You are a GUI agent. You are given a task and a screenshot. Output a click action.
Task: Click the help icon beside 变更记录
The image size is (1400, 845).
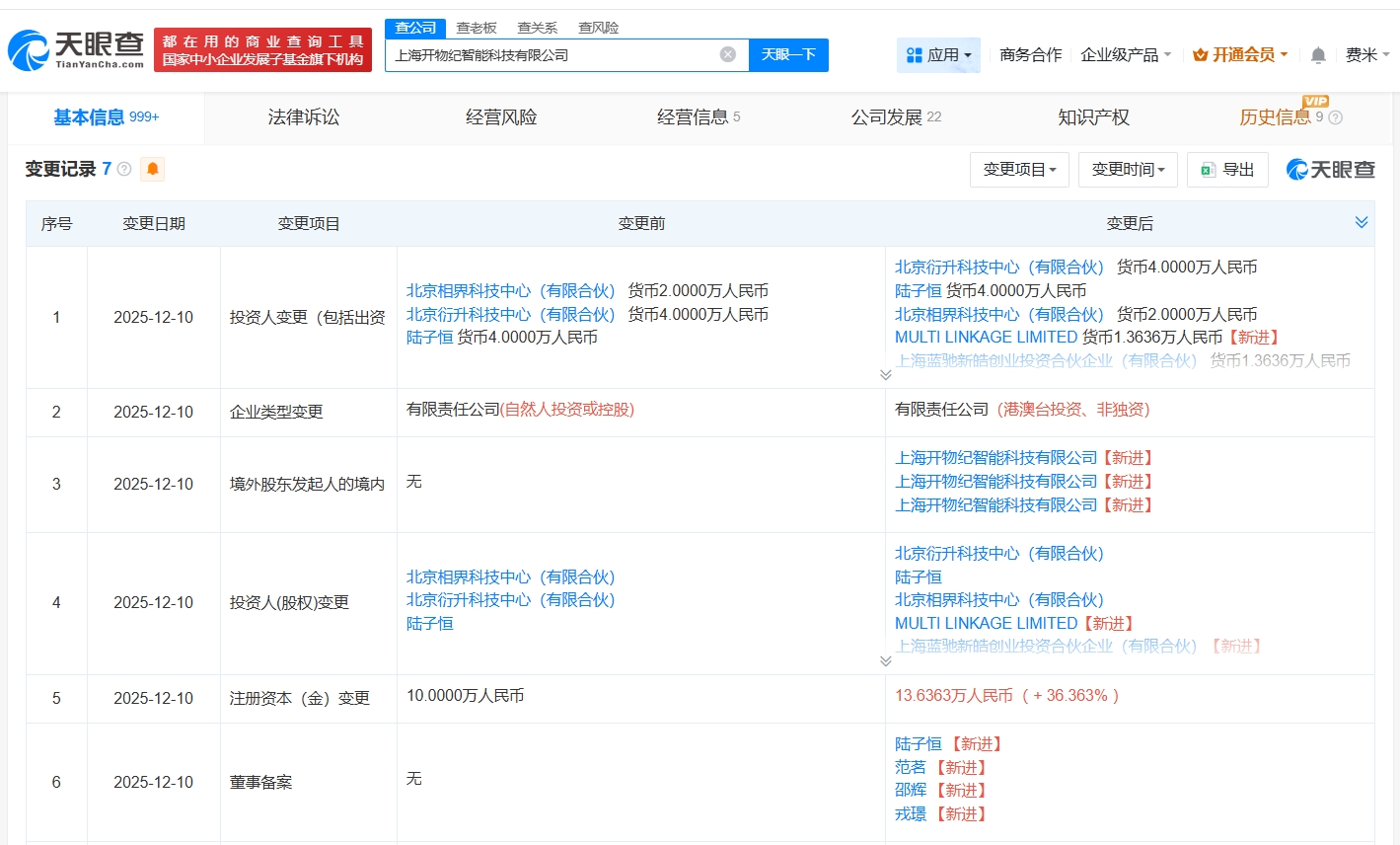124,169
